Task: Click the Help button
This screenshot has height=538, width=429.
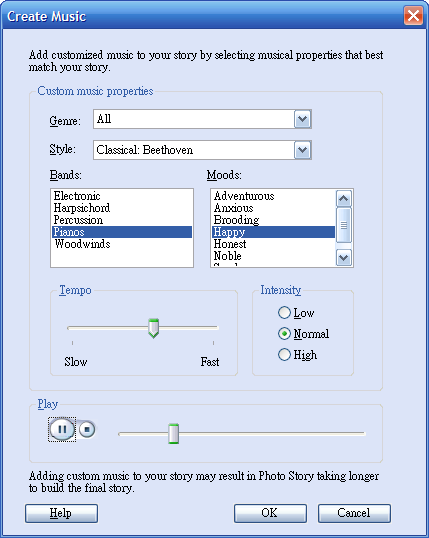Action: pyautogui.click(x=61, y=513)
